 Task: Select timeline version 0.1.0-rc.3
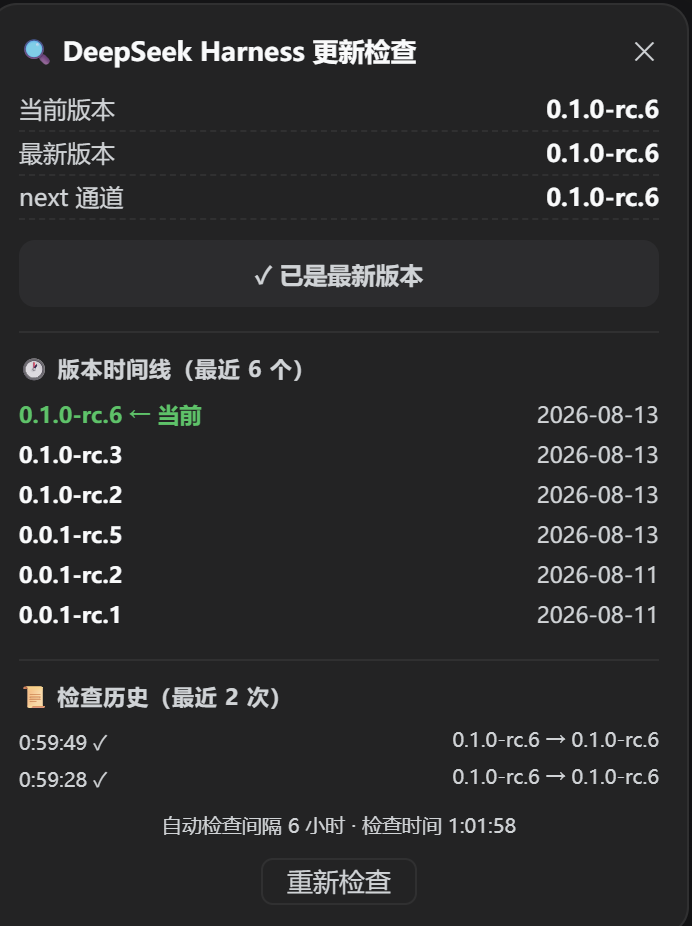point(70,455)
